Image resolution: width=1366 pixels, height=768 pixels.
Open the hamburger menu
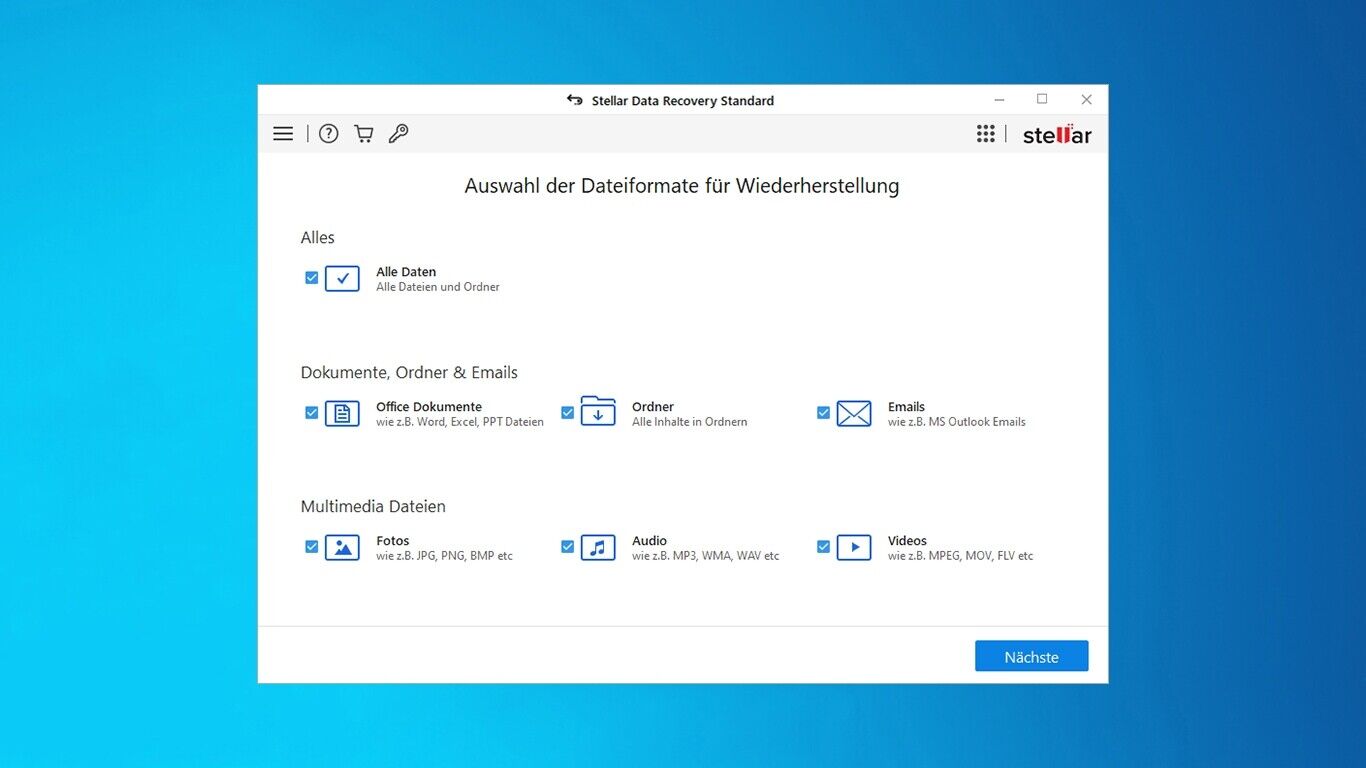tap(283, 134)
